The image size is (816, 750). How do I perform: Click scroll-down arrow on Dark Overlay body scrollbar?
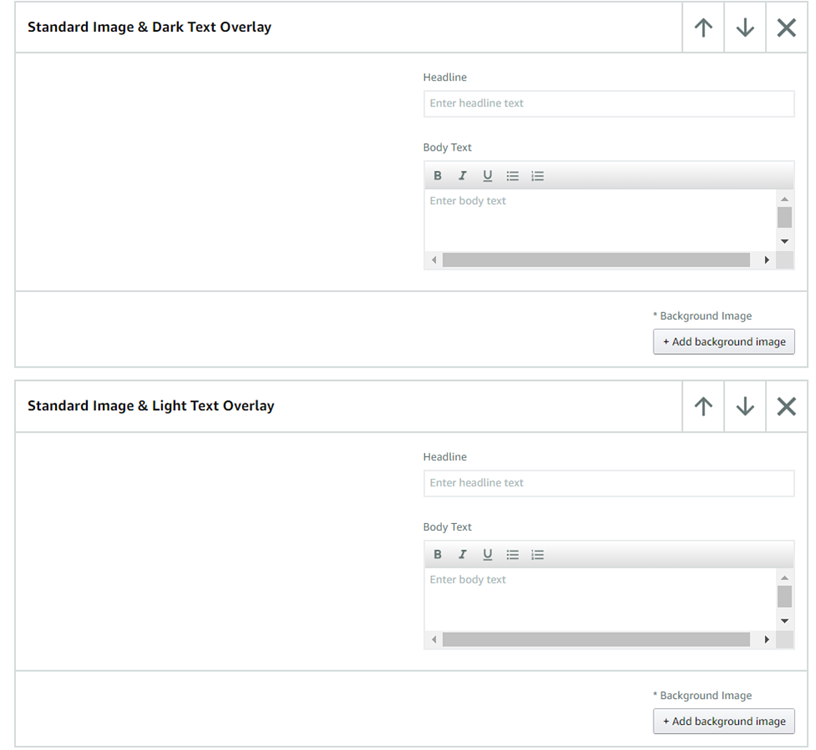pyautogui.click(x=784, y=241)
